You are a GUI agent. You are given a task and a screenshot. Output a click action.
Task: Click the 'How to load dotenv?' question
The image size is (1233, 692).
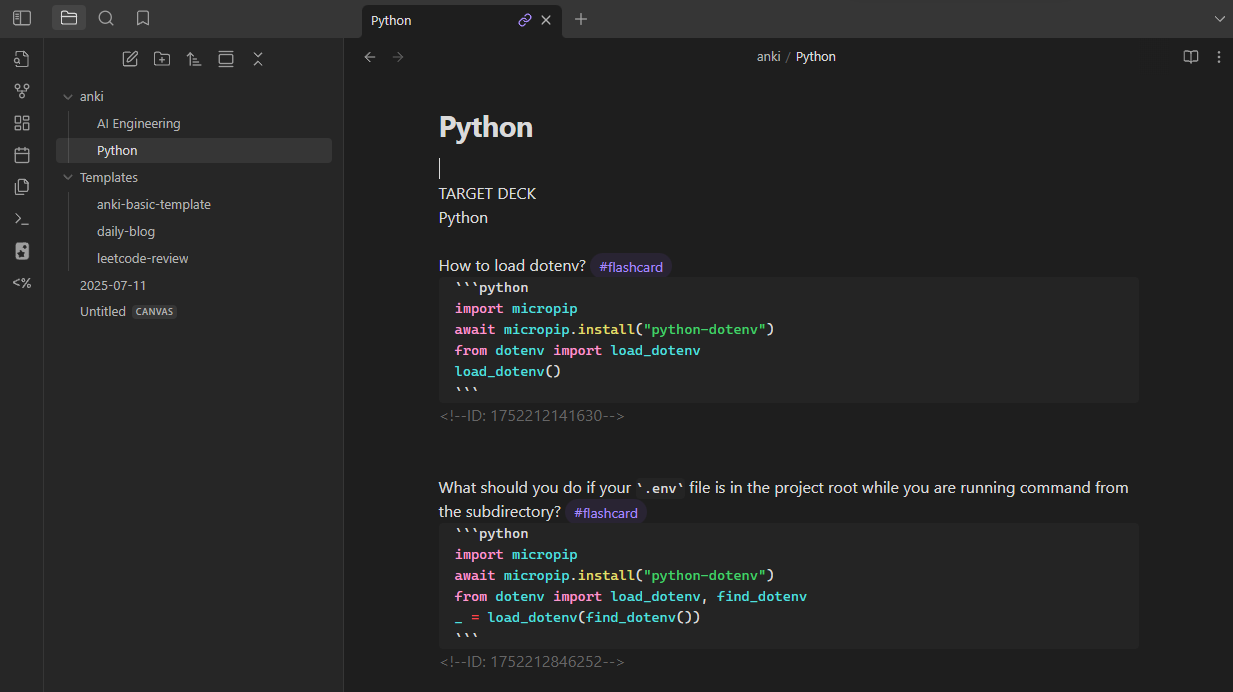tap(512, 266)
